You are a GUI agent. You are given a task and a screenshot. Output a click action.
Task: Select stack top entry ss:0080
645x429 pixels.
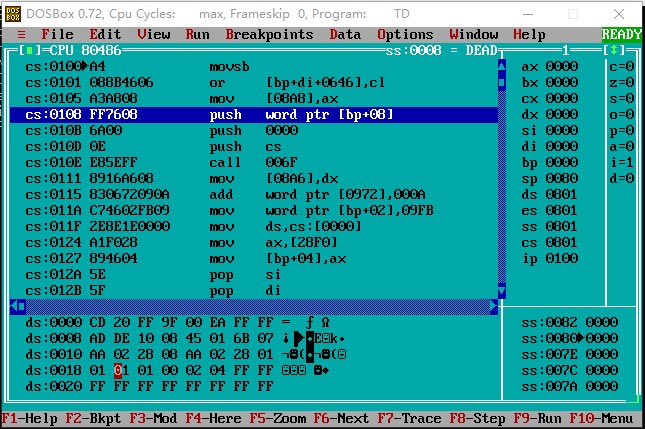570,338
